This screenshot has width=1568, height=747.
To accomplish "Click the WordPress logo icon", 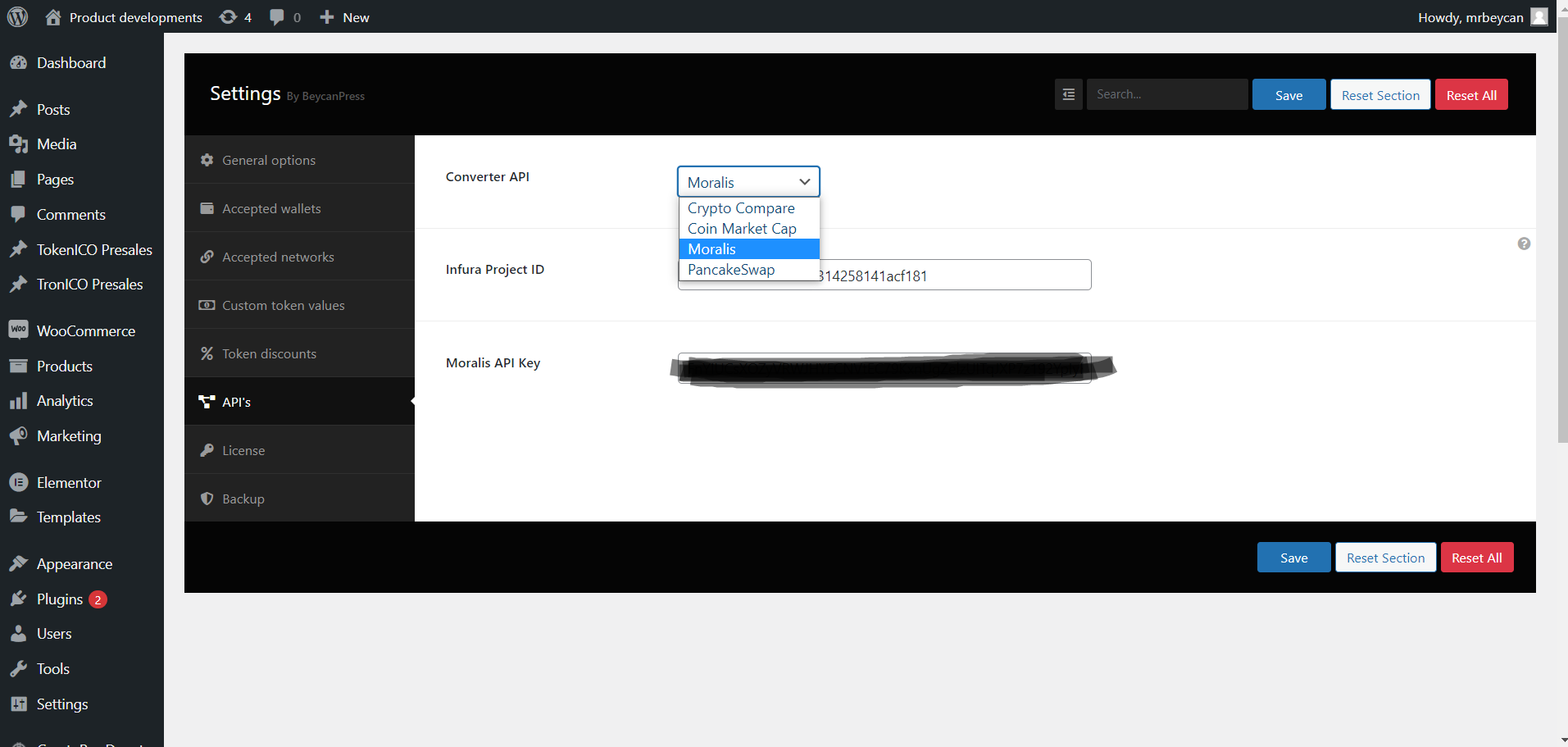I will click(x=18, y=16).
